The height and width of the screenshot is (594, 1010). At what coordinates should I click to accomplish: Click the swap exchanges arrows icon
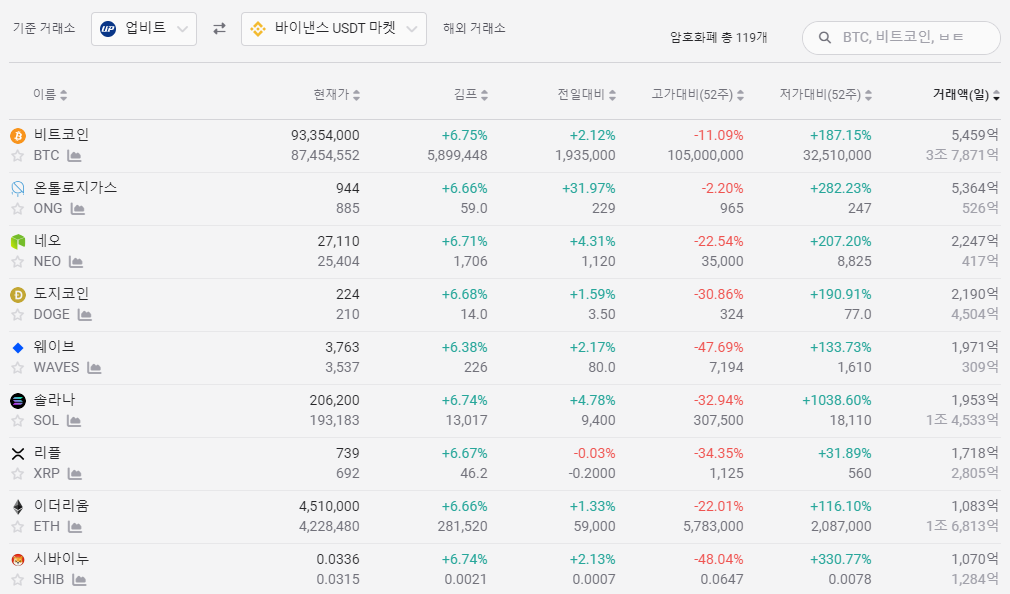click(219, 29)
